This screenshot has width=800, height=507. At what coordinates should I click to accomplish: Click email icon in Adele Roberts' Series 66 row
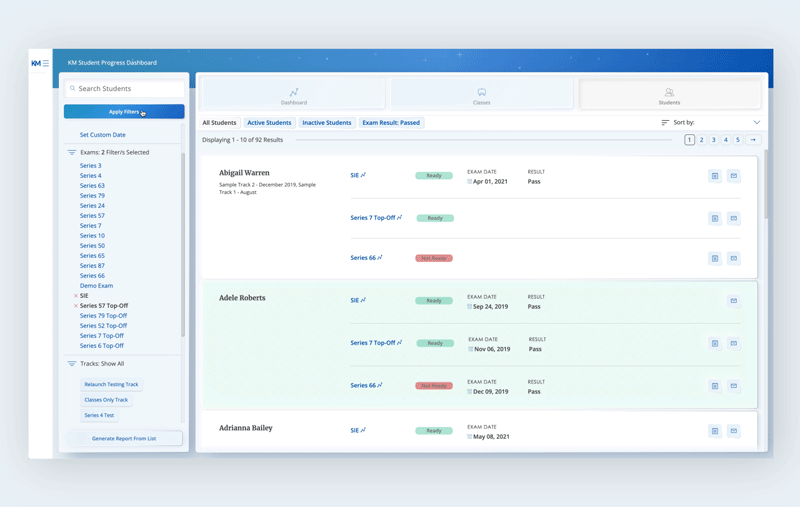point(734,386)
